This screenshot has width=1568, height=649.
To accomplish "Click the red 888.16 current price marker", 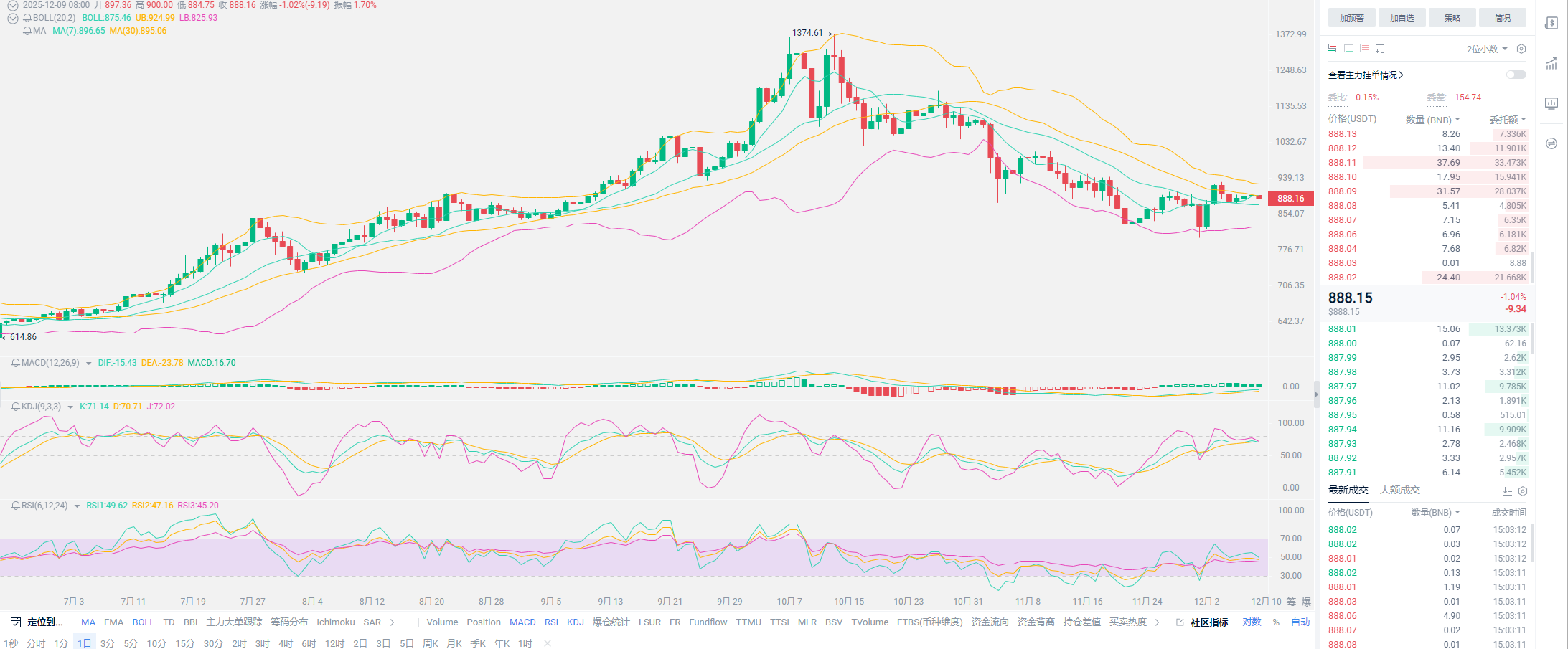I will [x=1290, y=199].
